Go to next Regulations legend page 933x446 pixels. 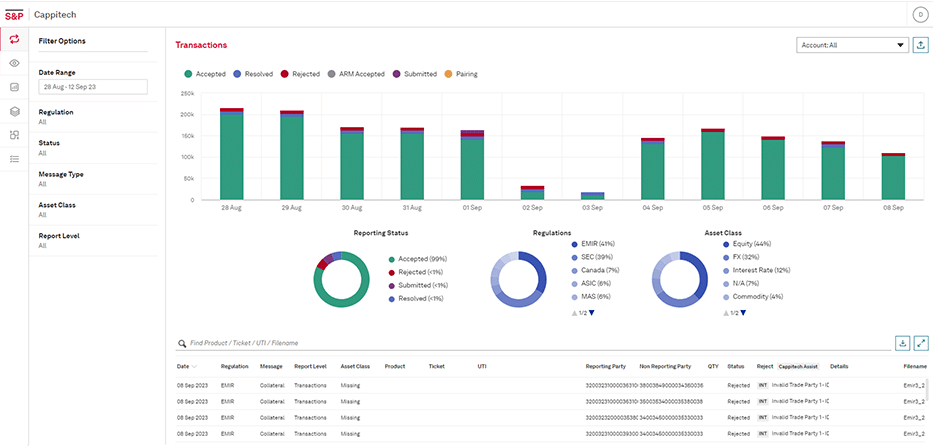coord(591,313)
